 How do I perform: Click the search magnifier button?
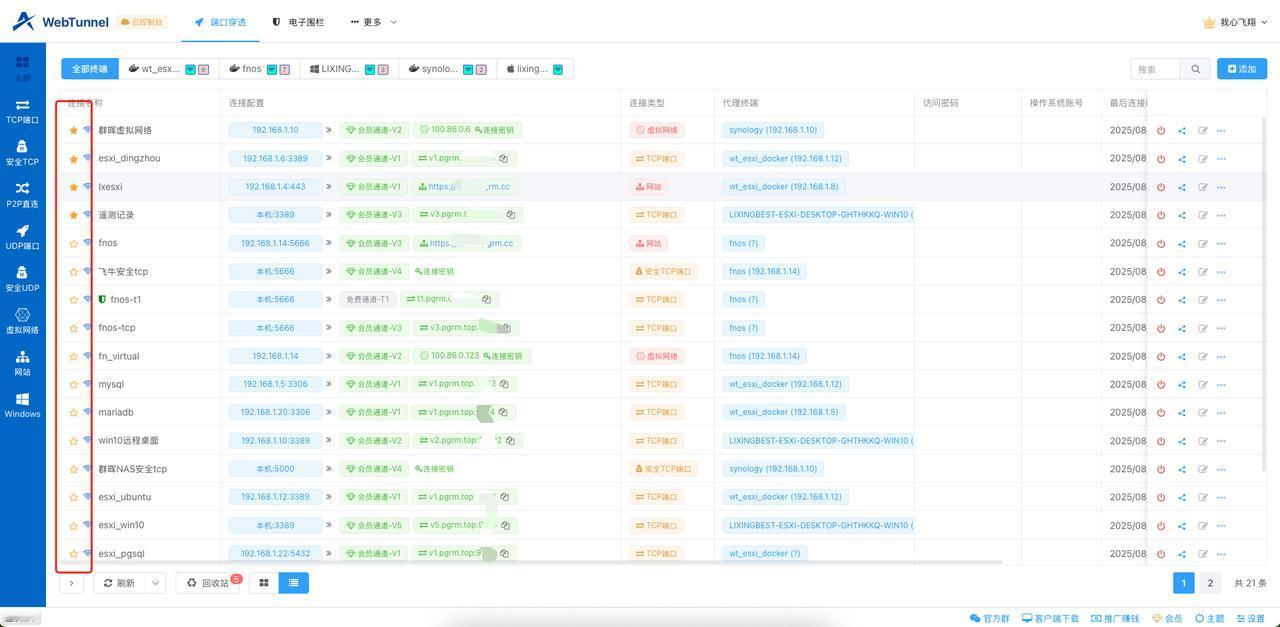tap(1195, 69)
